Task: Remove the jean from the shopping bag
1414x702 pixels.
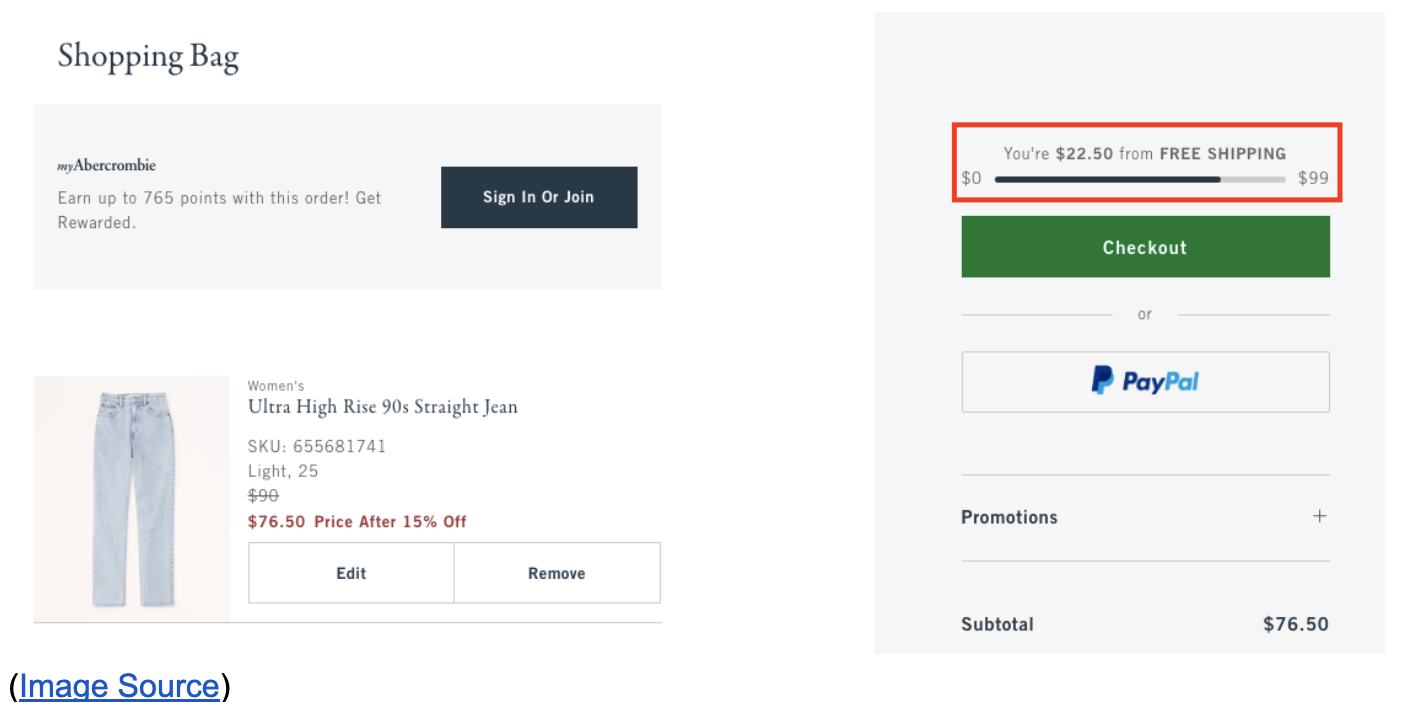Action: 557,573
